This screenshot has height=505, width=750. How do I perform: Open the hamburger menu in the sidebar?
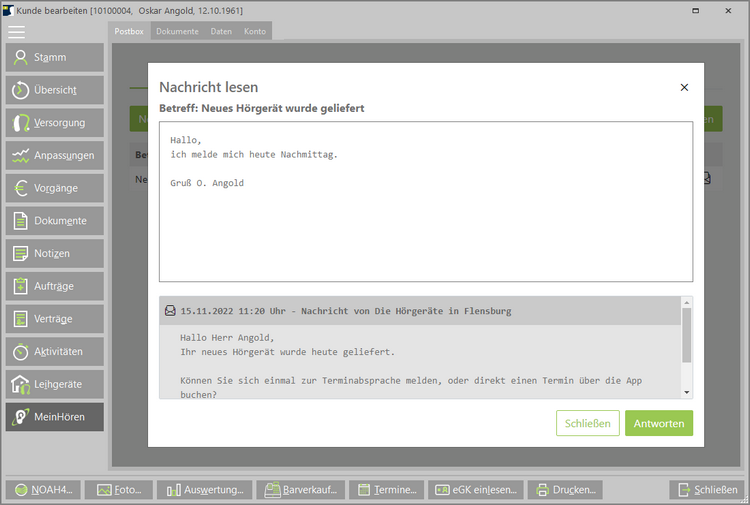[16, 31]
